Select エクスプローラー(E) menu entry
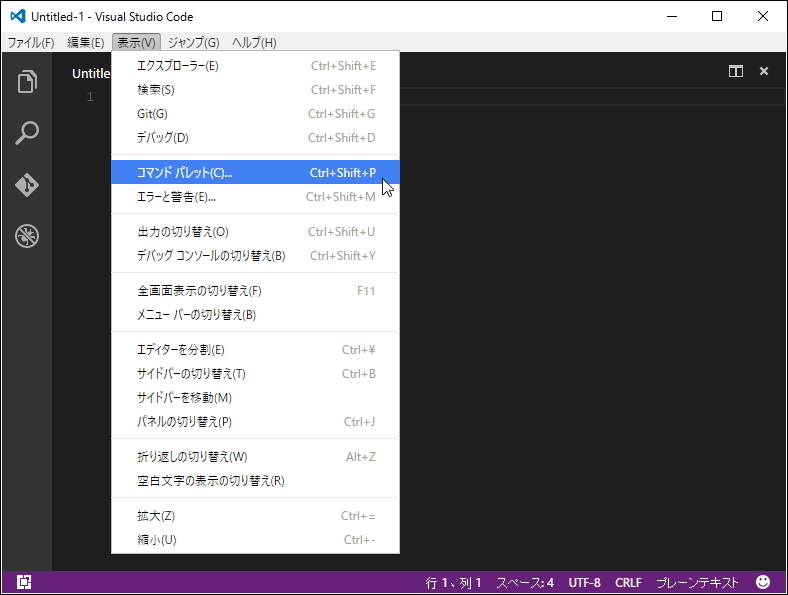Screen dimensions: 788x595 (255, 66)
